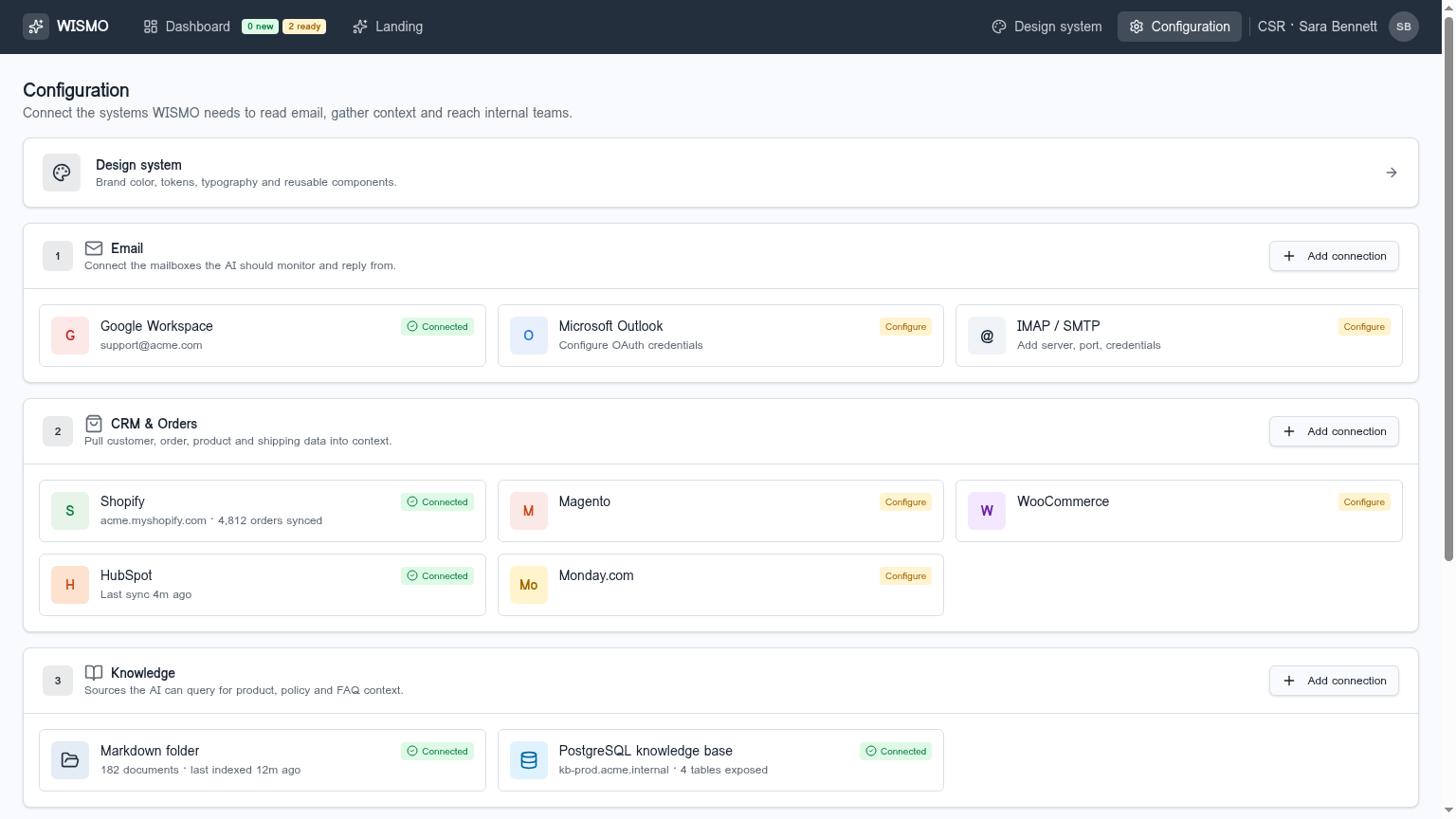The height and width of the screenshot is (819, 1456).
Task: Click Connected badge on Markdown folder
Action: click(437, 752)
